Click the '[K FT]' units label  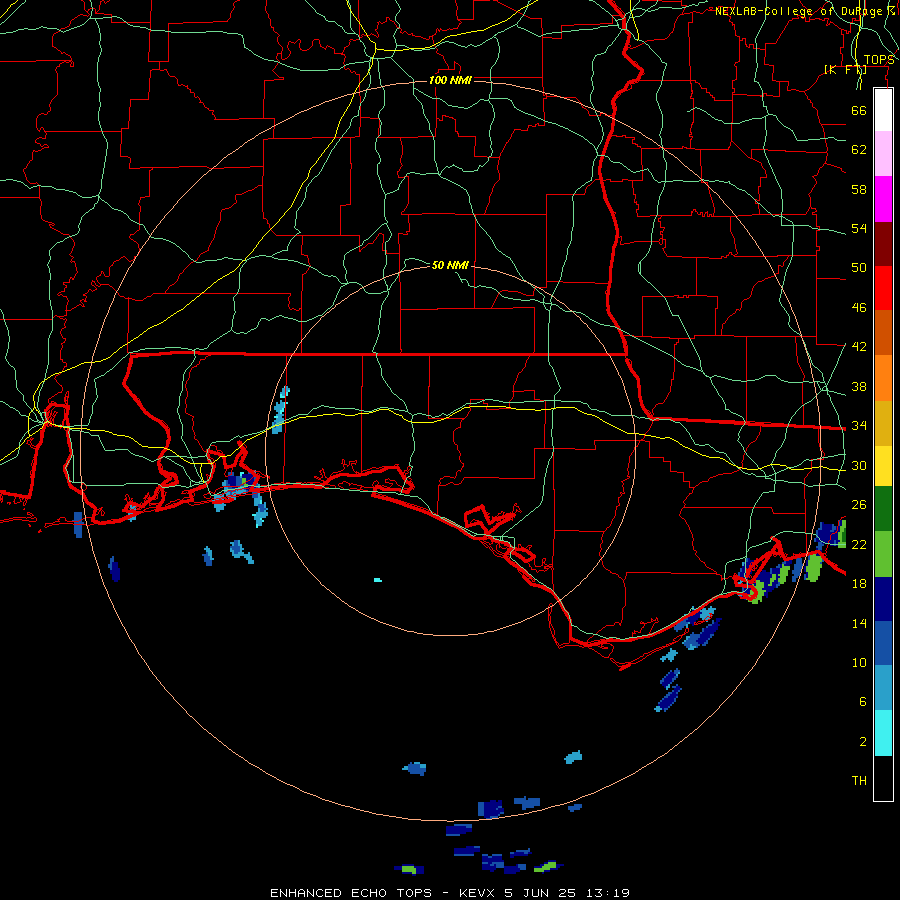coord(845,70)
